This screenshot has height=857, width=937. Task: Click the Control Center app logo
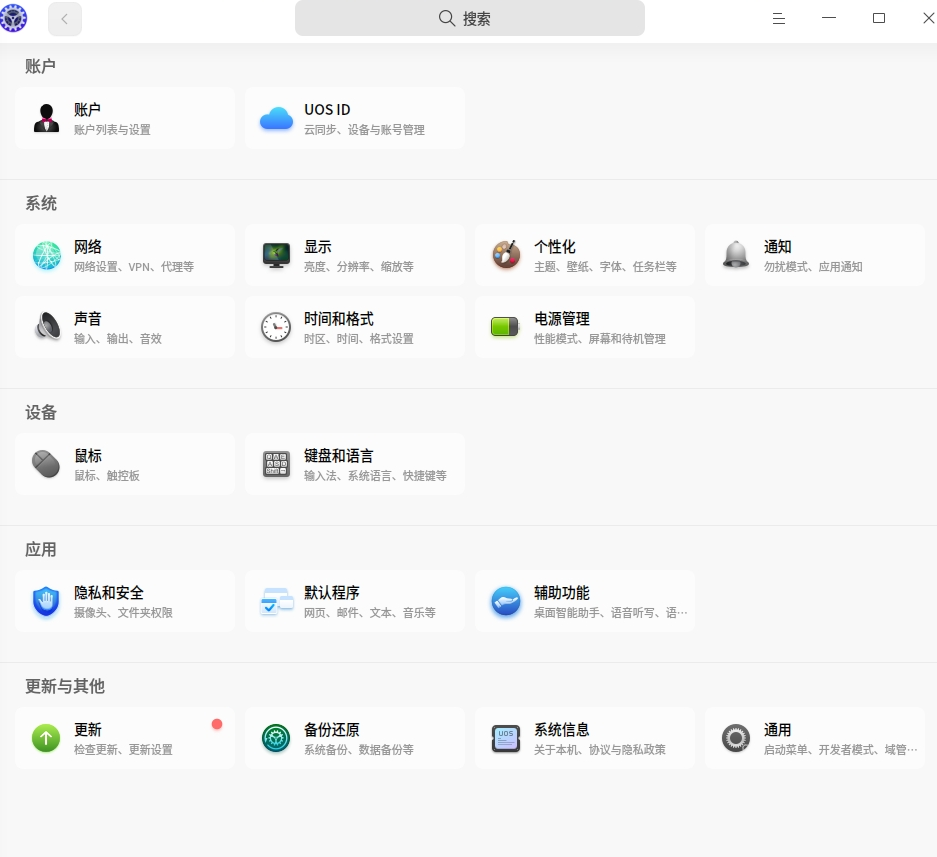13,18
